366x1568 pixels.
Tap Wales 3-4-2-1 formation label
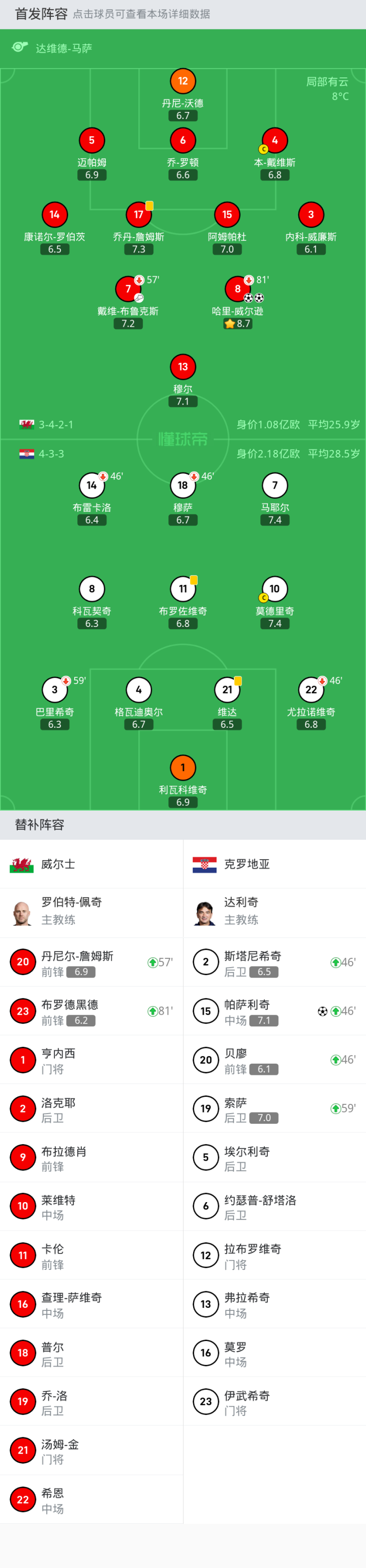tap(56, 424)
